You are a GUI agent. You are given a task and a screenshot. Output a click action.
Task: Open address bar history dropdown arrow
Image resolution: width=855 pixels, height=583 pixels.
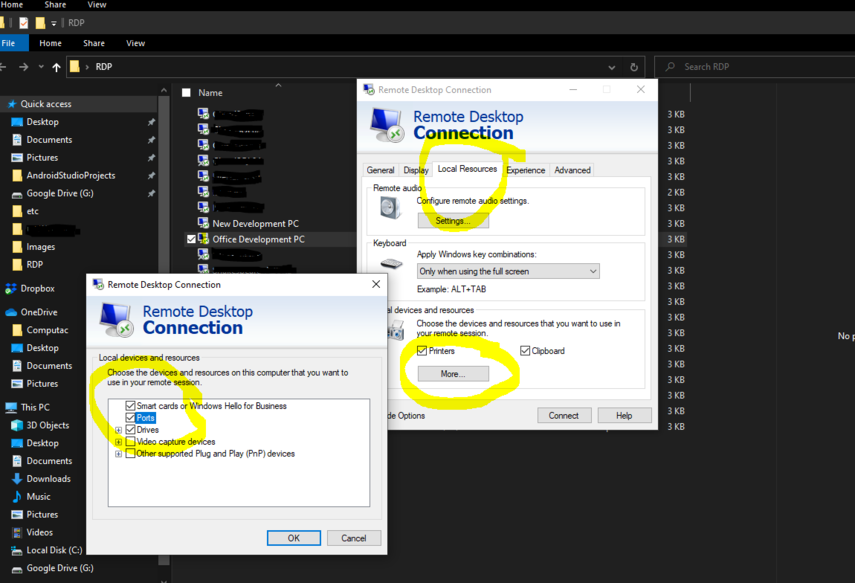tap(612, 67)
